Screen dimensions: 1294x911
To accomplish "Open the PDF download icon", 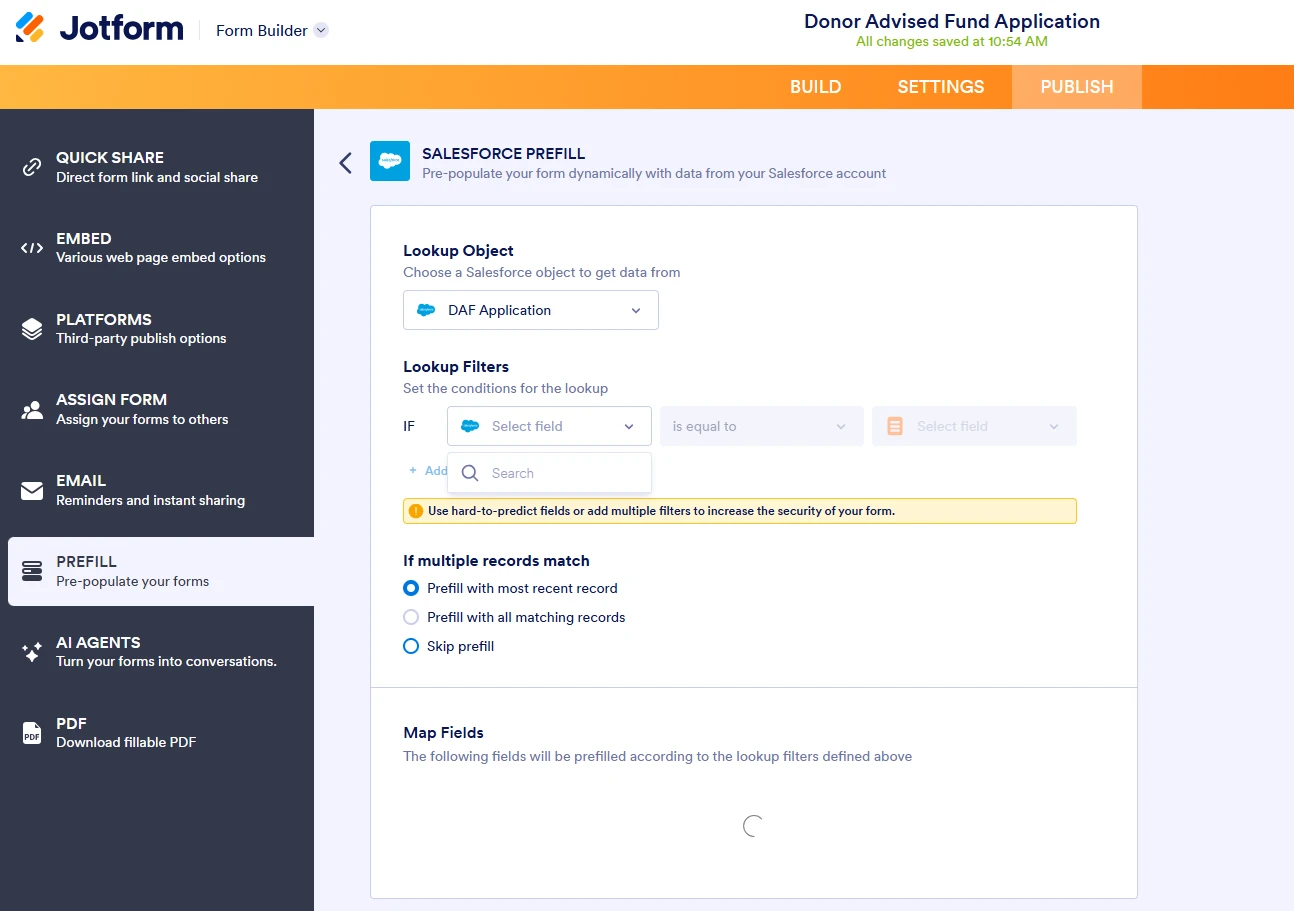I will pos(30,732).
